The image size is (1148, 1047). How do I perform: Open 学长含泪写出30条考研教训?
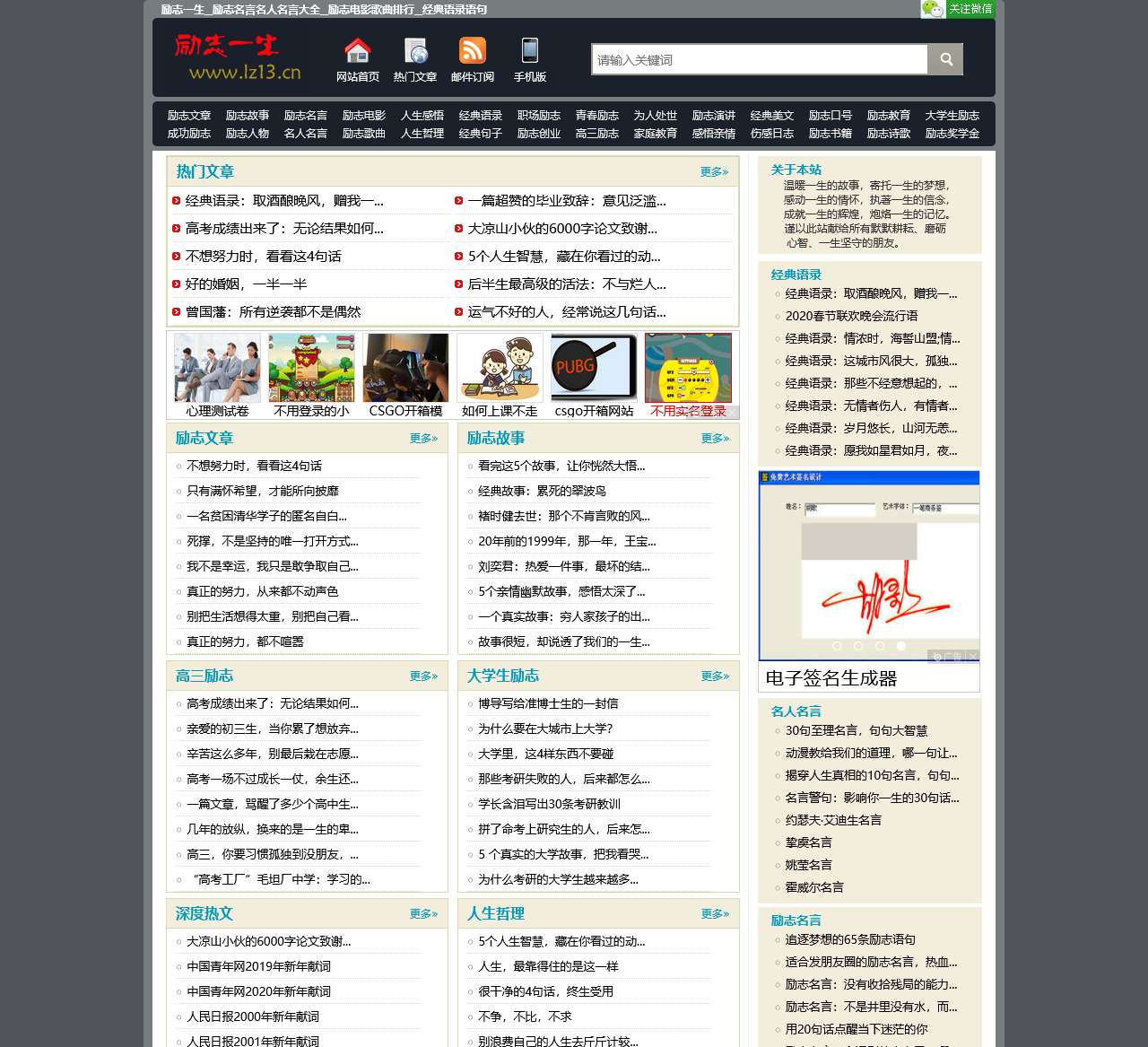549,805
